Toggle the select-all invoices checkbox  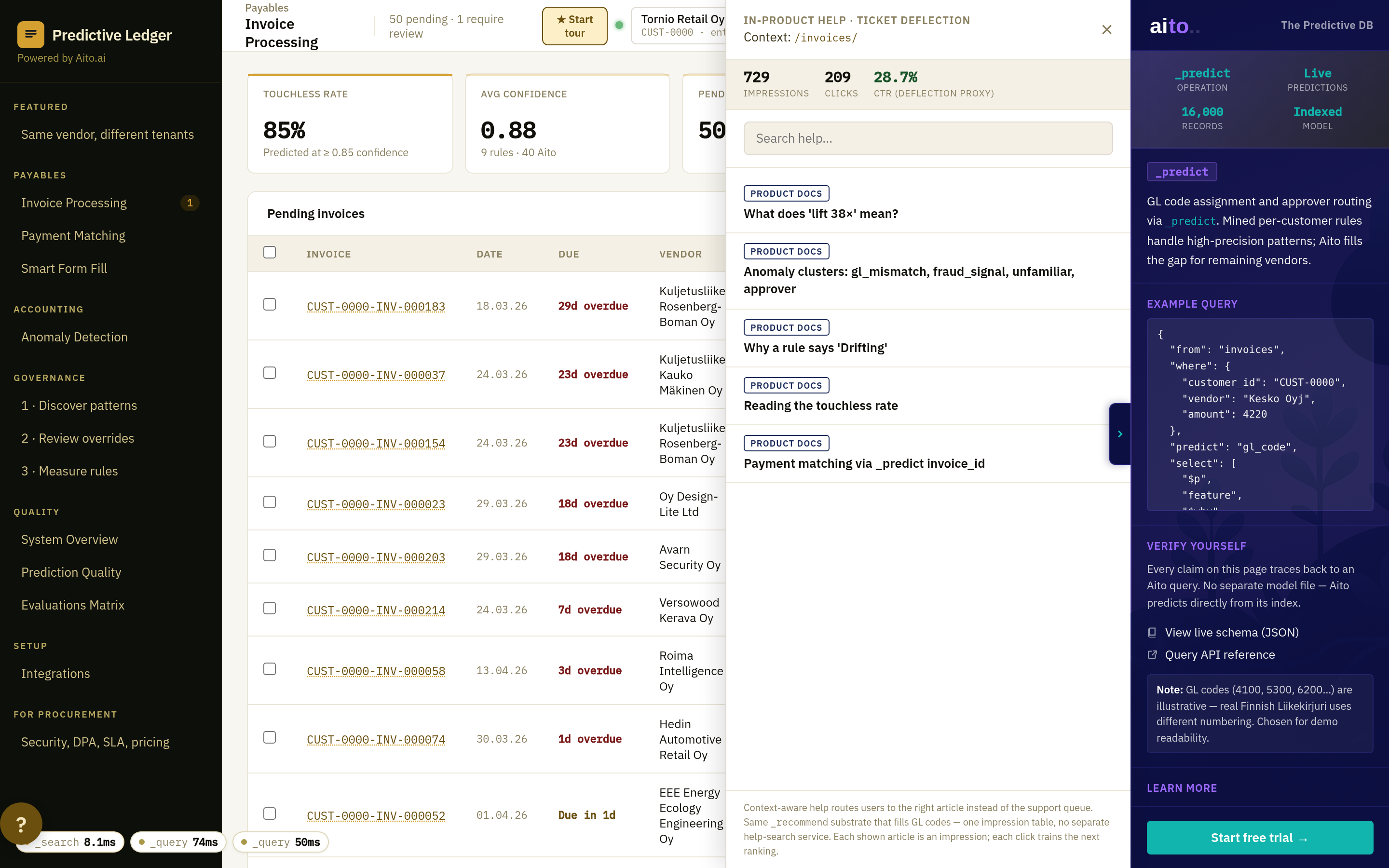coord(269,253)
